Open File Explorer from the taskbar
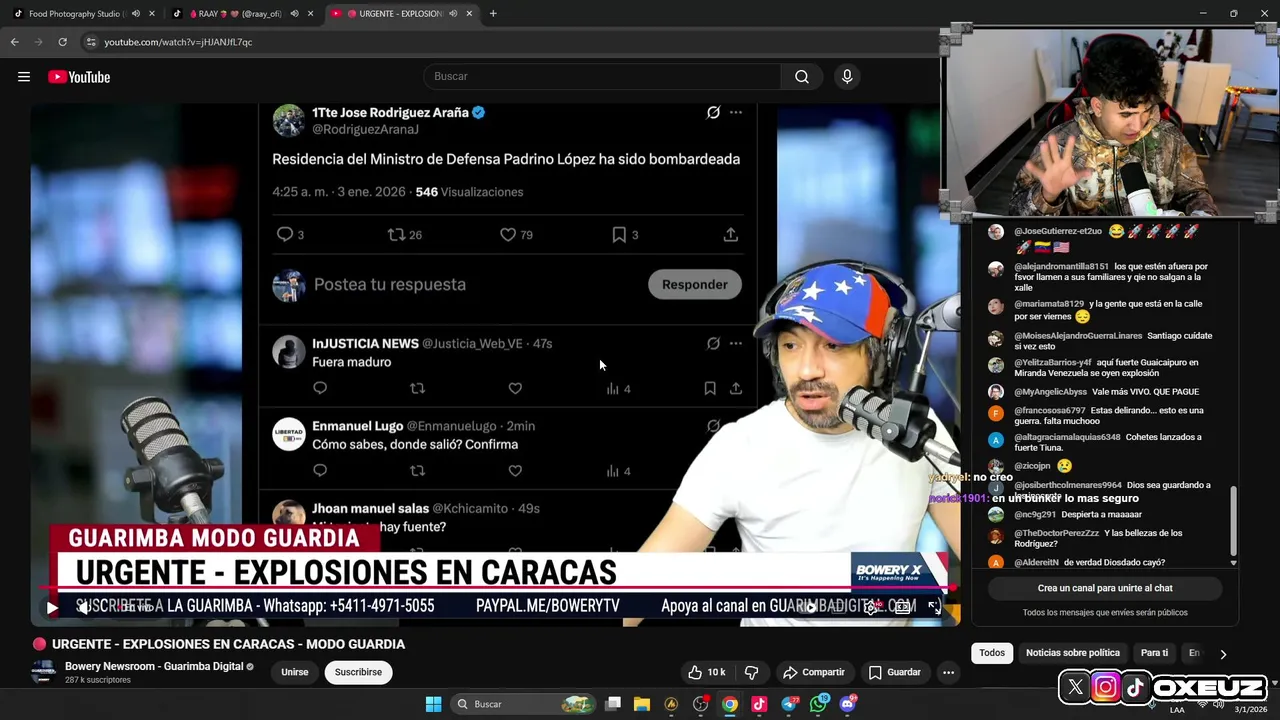The height and width of the screenshot is (720, 1280). click(642, 704)
